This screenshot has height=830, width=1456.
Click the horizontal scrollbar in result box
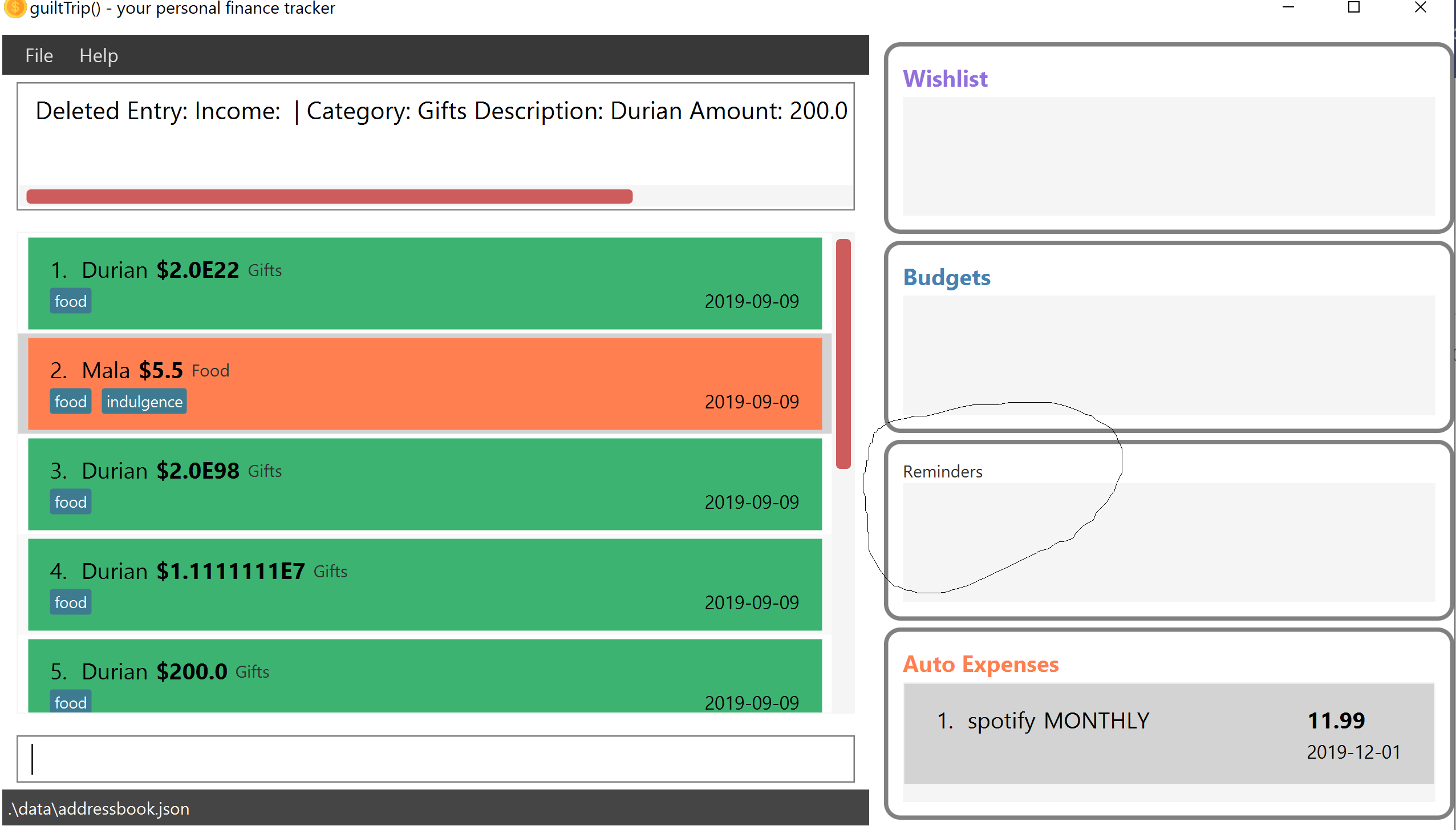tap(329, 197)
